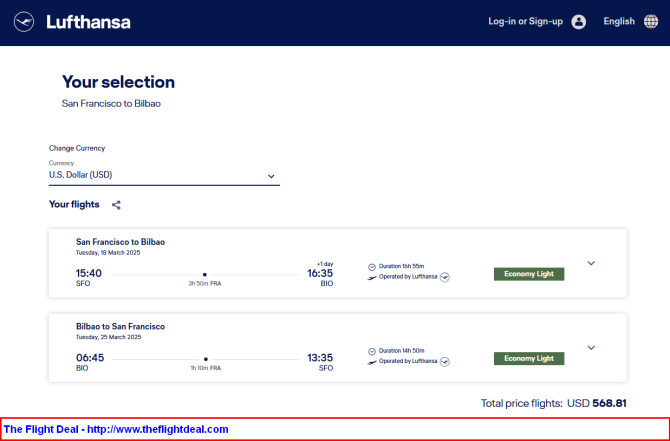The width and height of the screenshot is (670, 441).
Task: Click the 'San Francisco to Bilbao' card title
Action: click(120, 242)
